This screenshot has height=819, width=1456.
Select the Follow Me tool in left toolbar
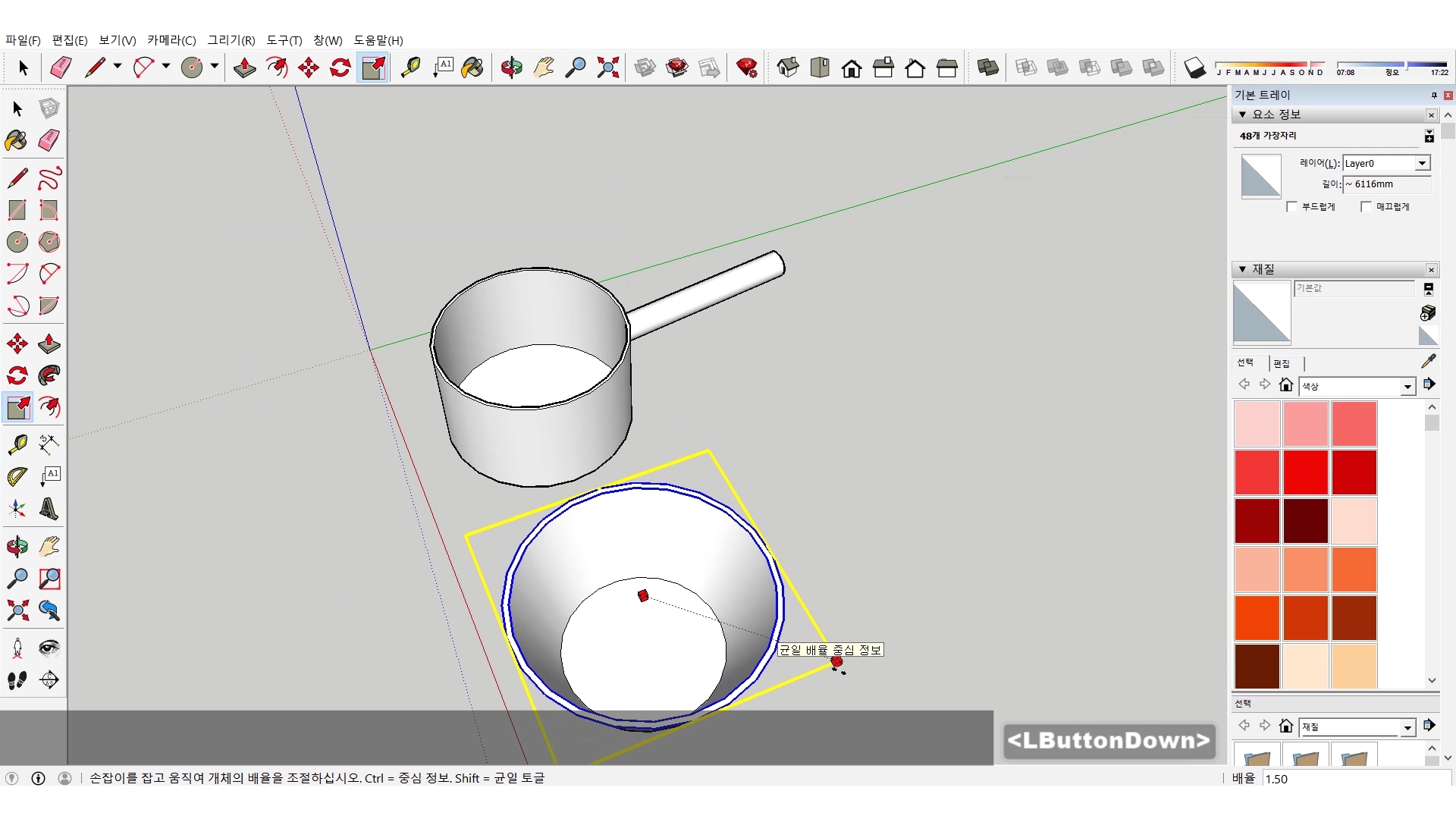[49, 375]
